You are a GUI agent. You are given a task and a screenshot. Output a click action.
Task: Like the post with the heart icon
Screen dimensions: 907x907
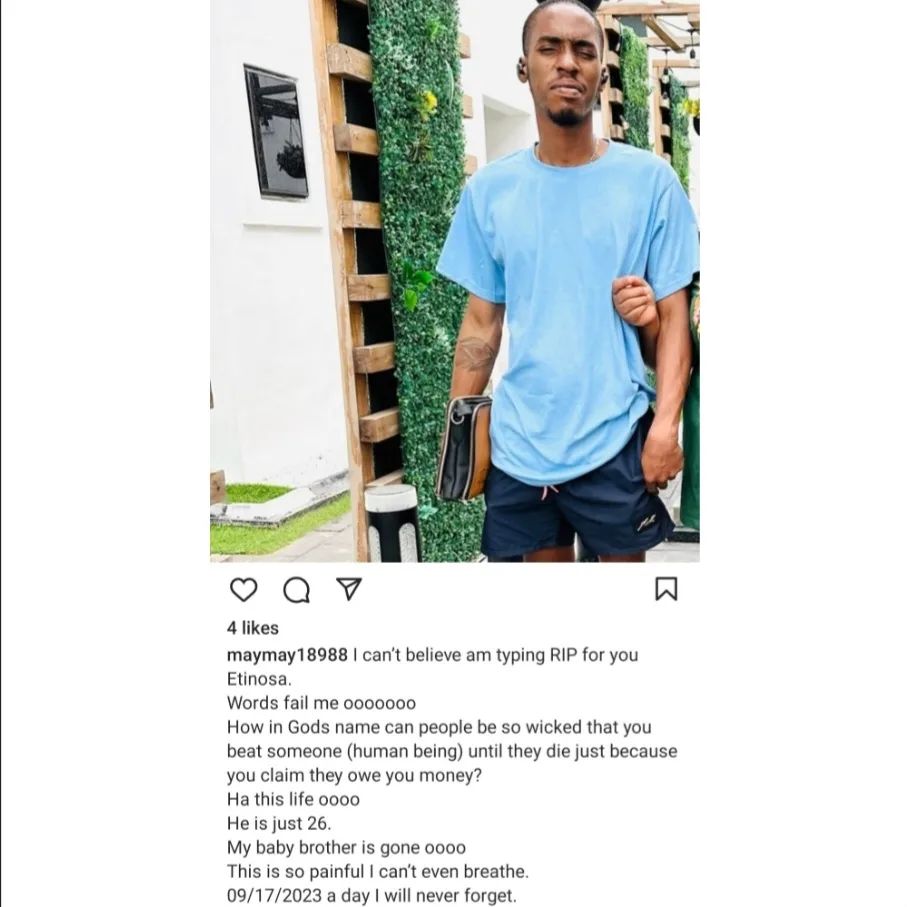(244, 589)
